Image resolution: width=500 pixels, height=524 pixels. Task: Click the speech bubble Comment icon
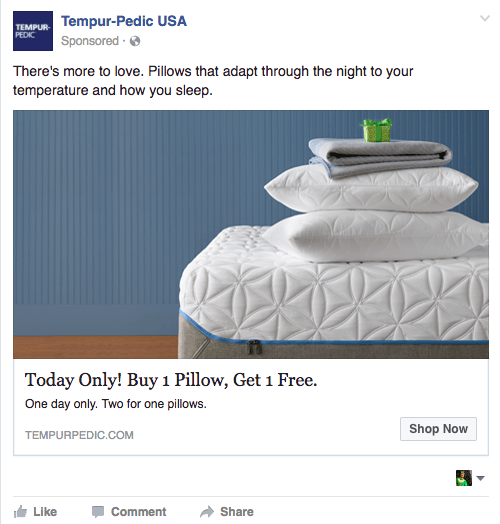tap(98, 512)
